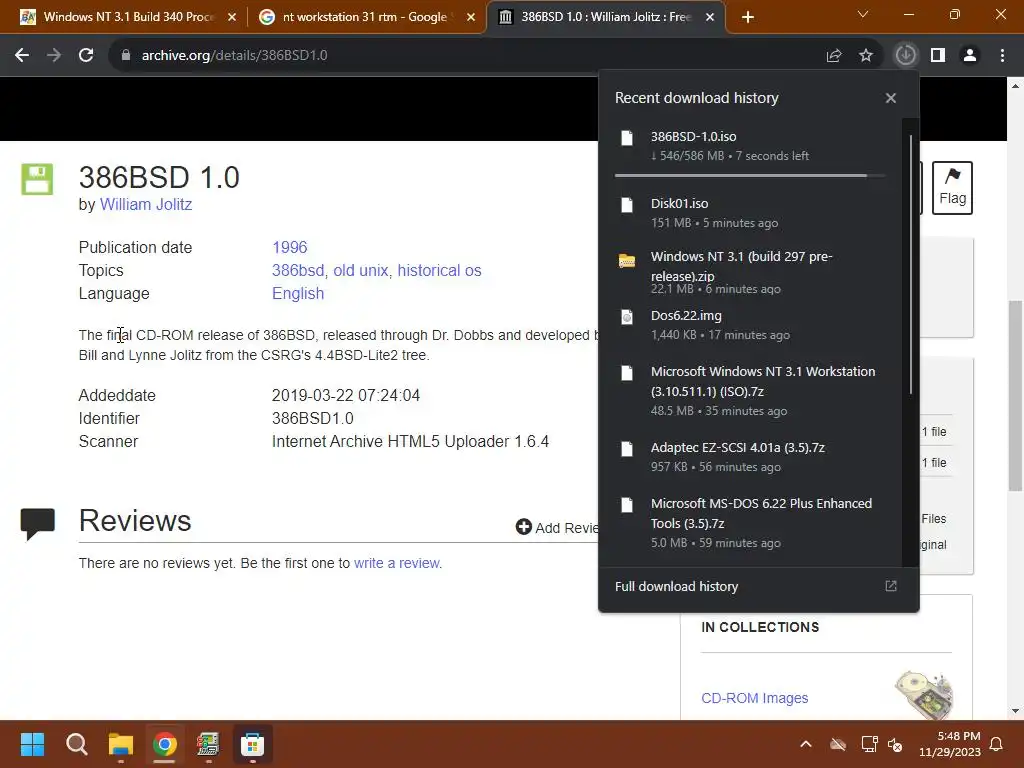The width and height of the screenshot is (1024, 768).
Task: Show hidden system tray icons
Action: click(x=806, y=744)
